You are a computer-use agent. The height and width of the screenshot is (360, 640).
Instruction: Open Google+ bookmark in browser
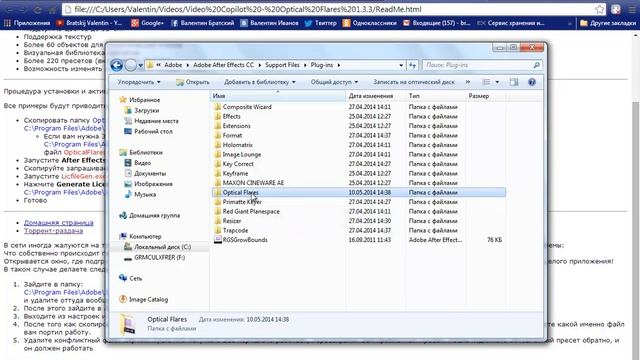click(147, 23)
